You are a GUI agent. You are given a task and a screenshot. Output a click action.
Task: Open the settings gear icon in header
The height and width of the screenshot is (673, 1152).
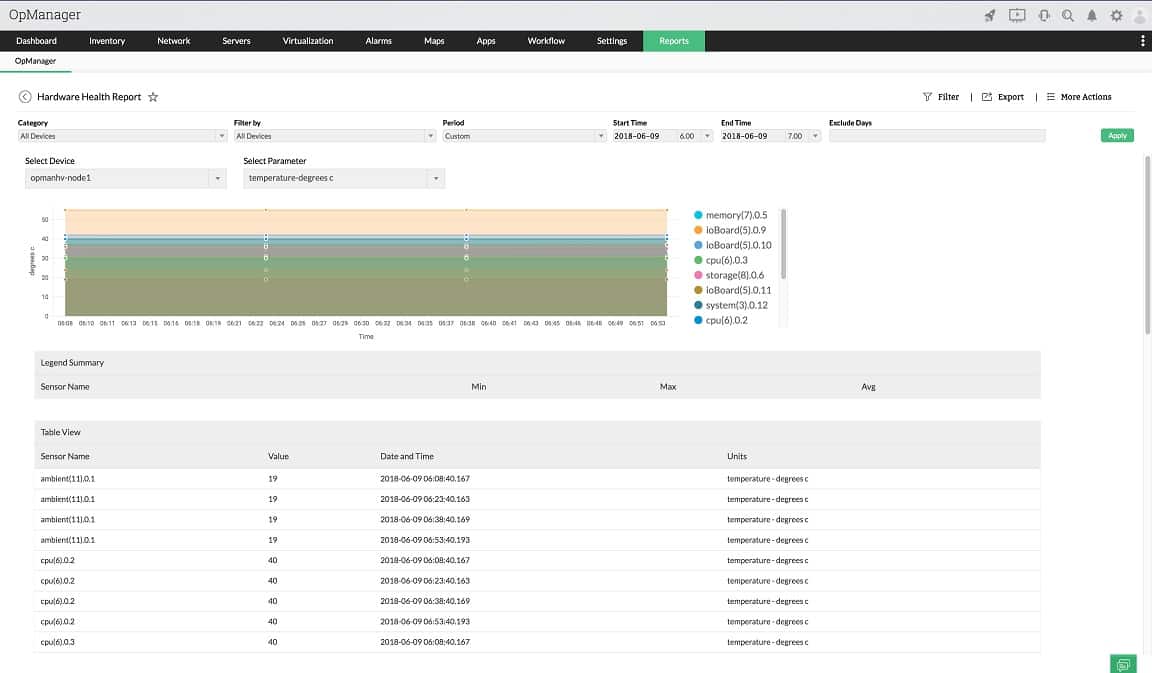click(x=1116, y=15)
